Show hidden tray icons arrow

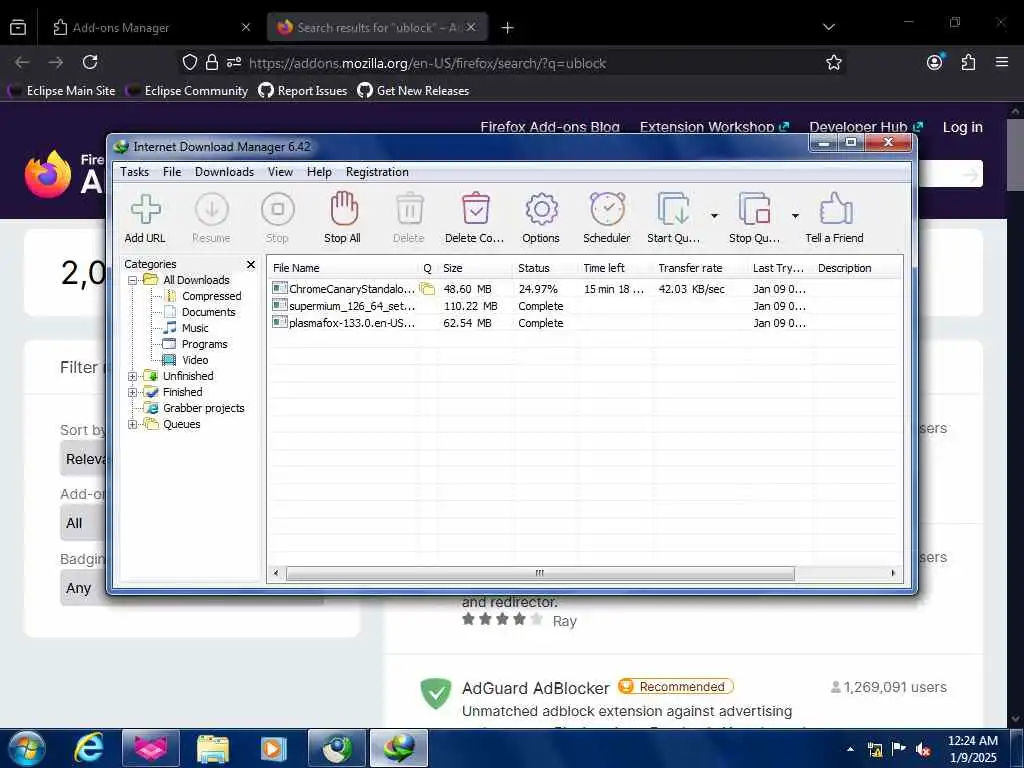tap(850, 750)
